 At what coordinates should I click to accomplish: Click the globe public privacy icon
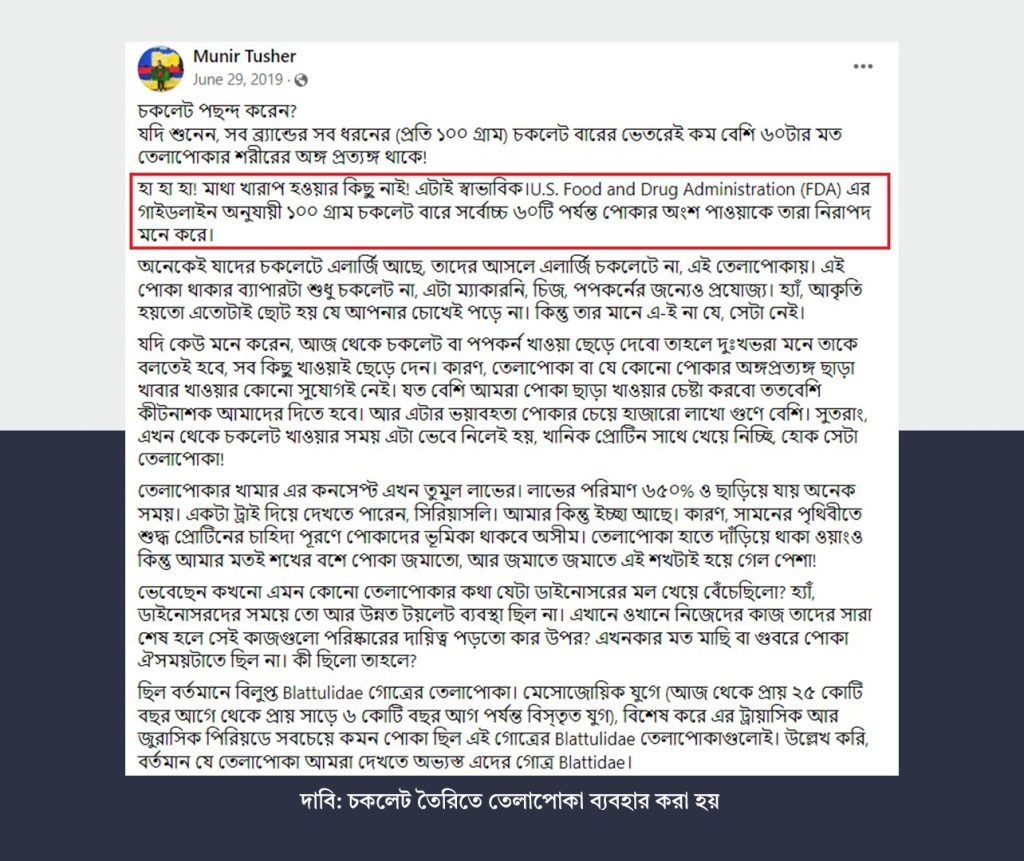coord(301,80)
